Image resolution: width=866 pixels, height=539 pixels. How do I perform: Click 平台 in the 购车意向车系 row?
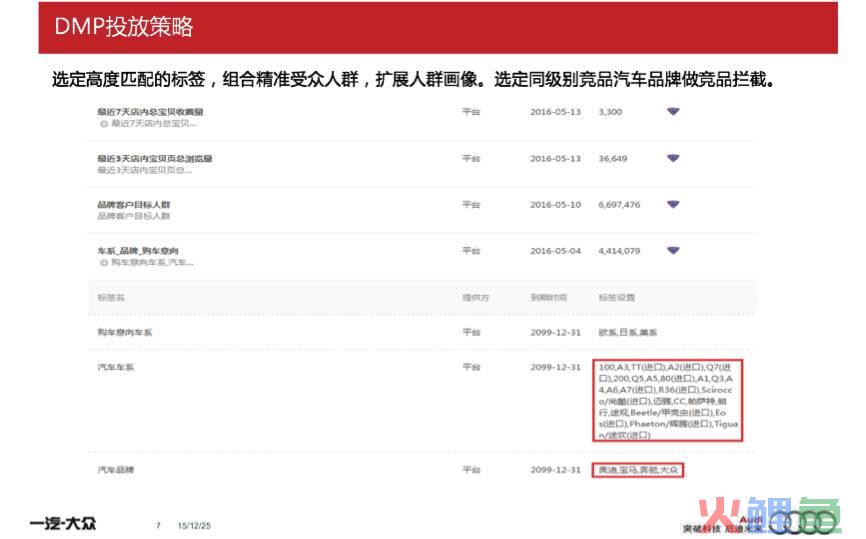click(471, 332)
